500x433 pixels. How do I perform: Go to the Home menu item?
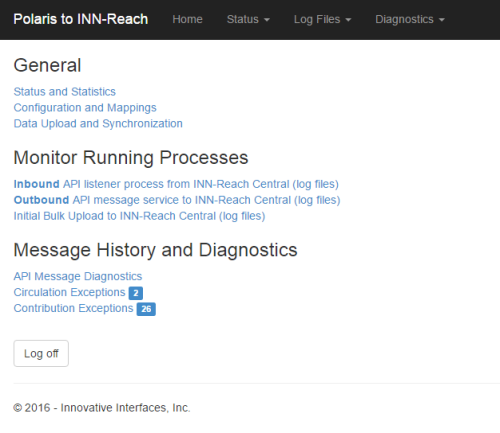click(x=187, y=19)
